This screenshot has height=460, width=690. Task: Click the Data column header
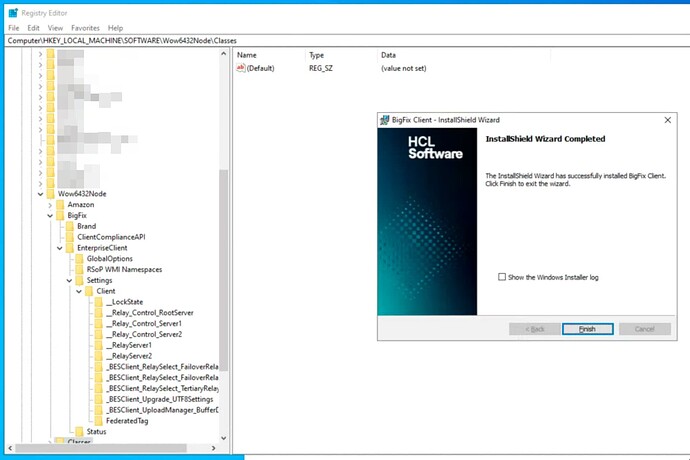[390, 54]
